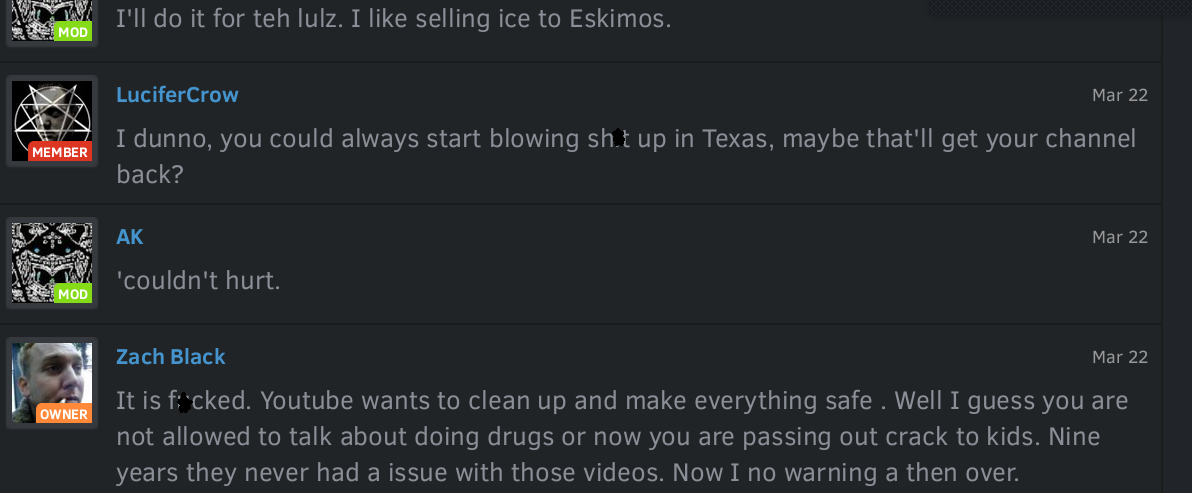Open AK's avatar beside 'couldn't hurt' comment
The image size is (1192, 493).
click(x=52, y=263)
